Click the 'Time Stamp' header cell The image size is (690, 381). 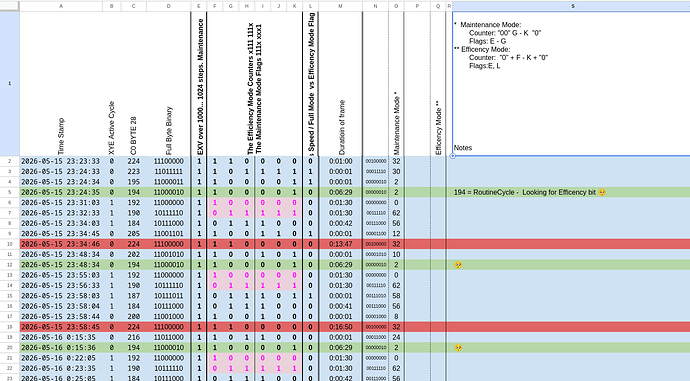click(61, 84)
